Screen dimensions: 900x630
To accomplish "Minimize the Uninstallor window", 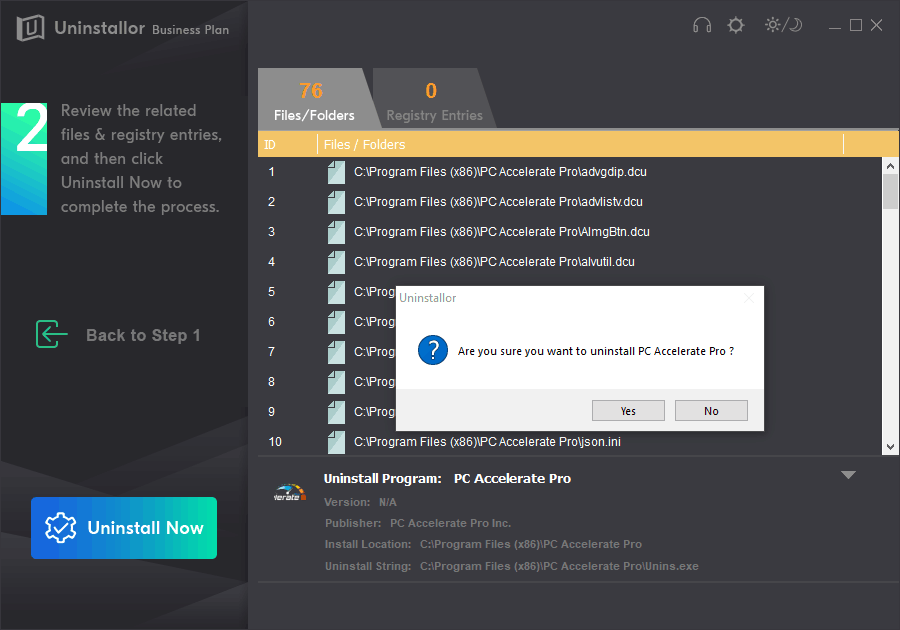I will (x=835, y=26).
